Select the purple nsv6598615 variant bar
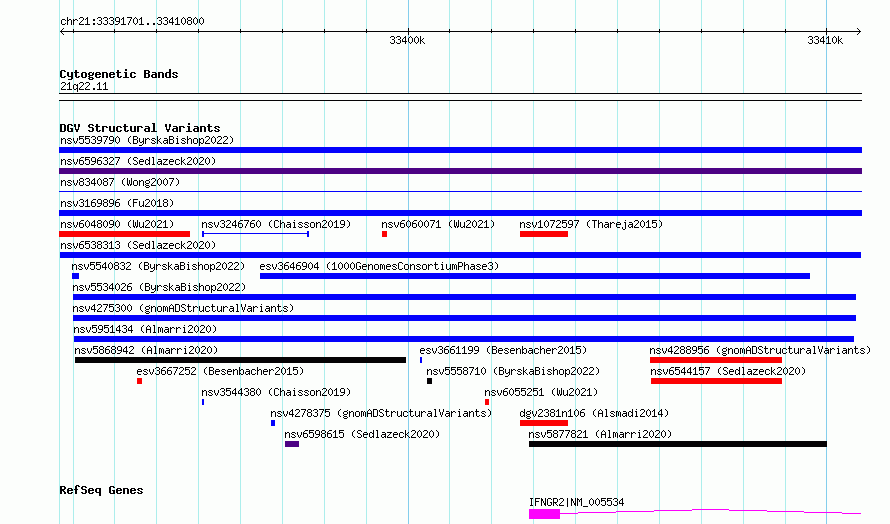 coord(292,444)
